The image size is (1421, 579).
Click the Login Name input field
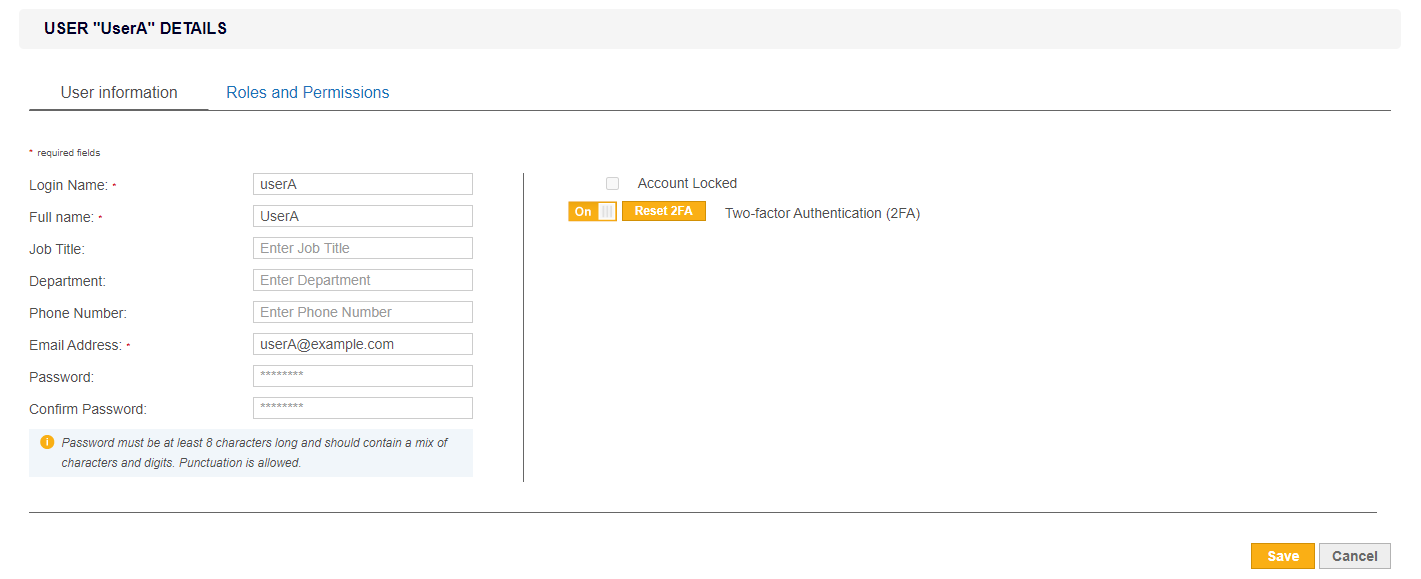362,183
